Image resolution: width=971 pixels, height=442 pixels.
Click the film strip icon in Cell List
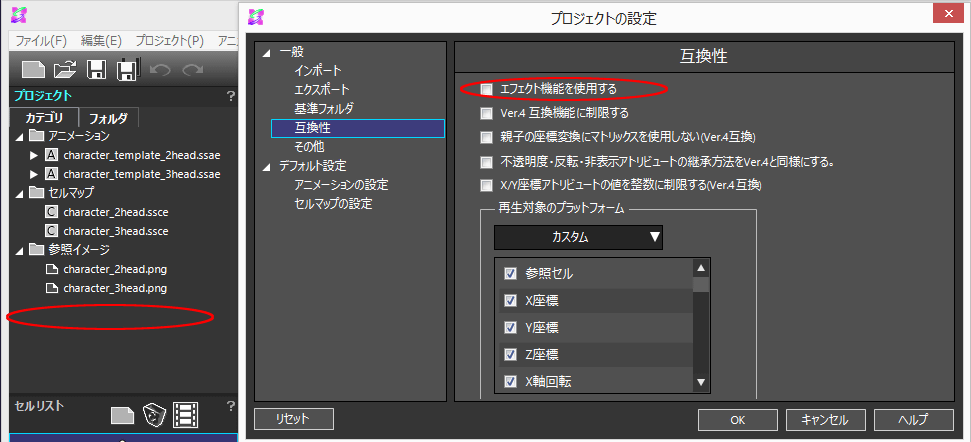click(185, 414)
